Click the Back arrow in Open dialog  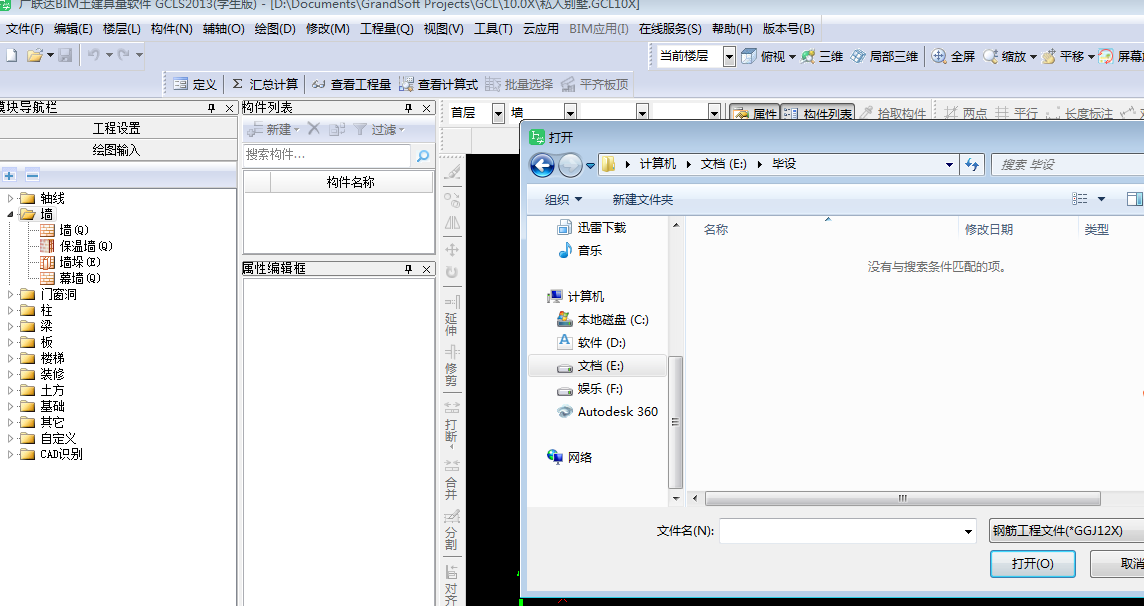pyautogui.click(x=542, y=165)
